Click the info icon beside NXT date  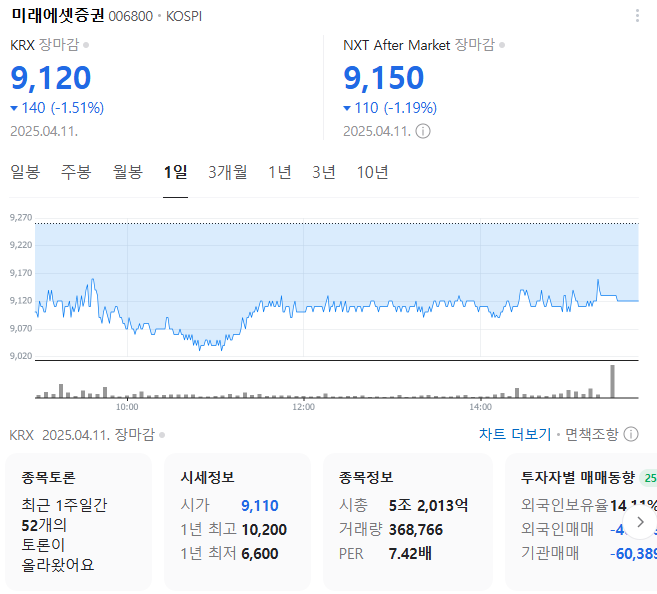(423, 131)
